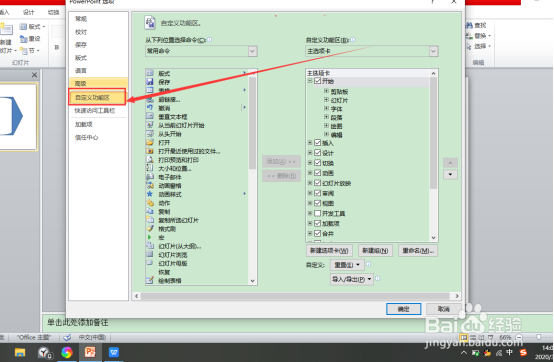
Task: Open the 信任中心 trust center category
Action: pos(86,137)
